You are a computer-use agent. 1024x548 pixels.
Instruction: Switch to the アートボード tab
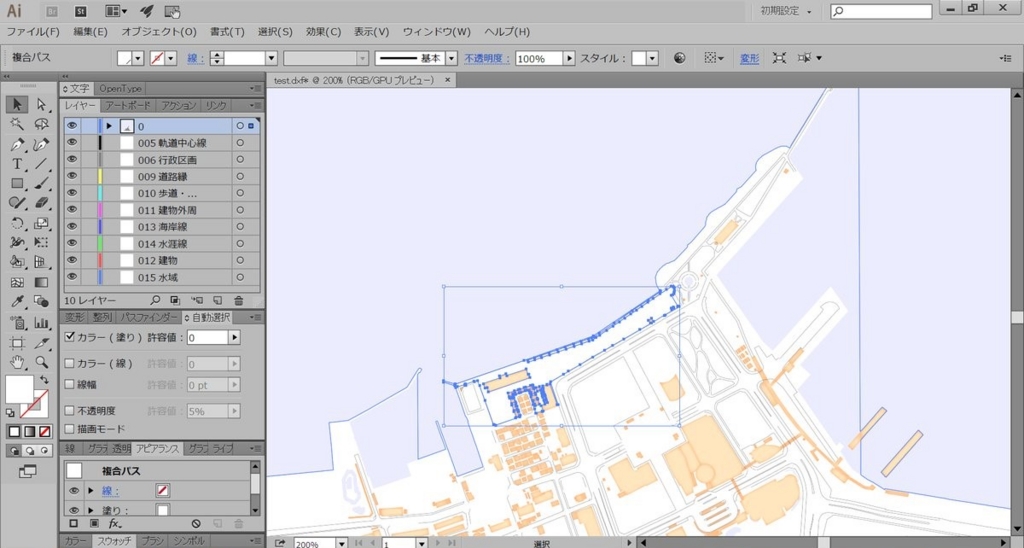128,105
